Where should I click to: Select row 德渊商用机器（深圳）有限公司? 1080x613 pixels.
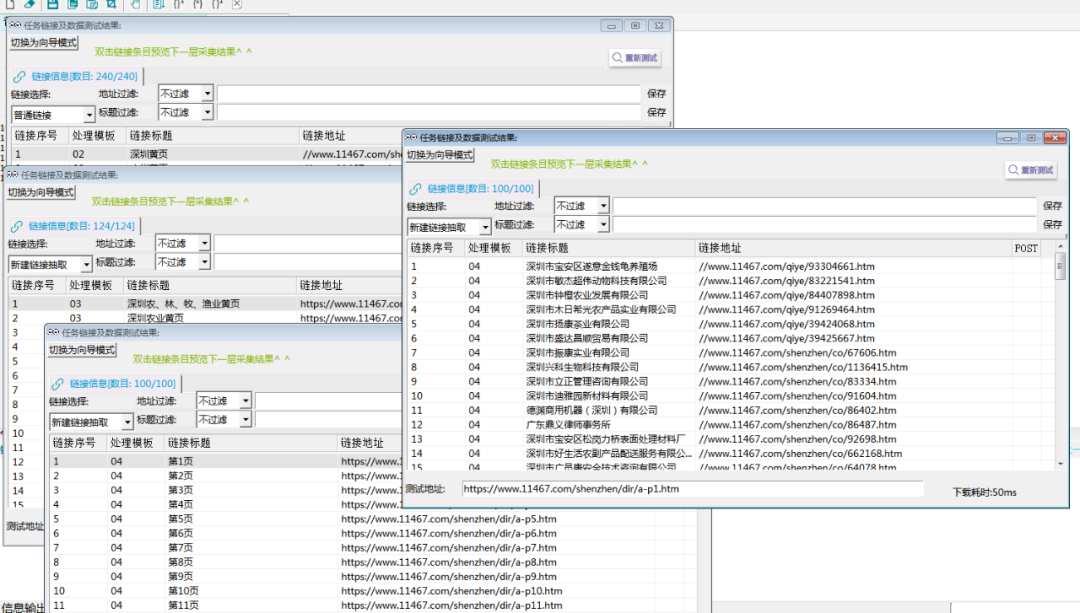pos(730,411)
